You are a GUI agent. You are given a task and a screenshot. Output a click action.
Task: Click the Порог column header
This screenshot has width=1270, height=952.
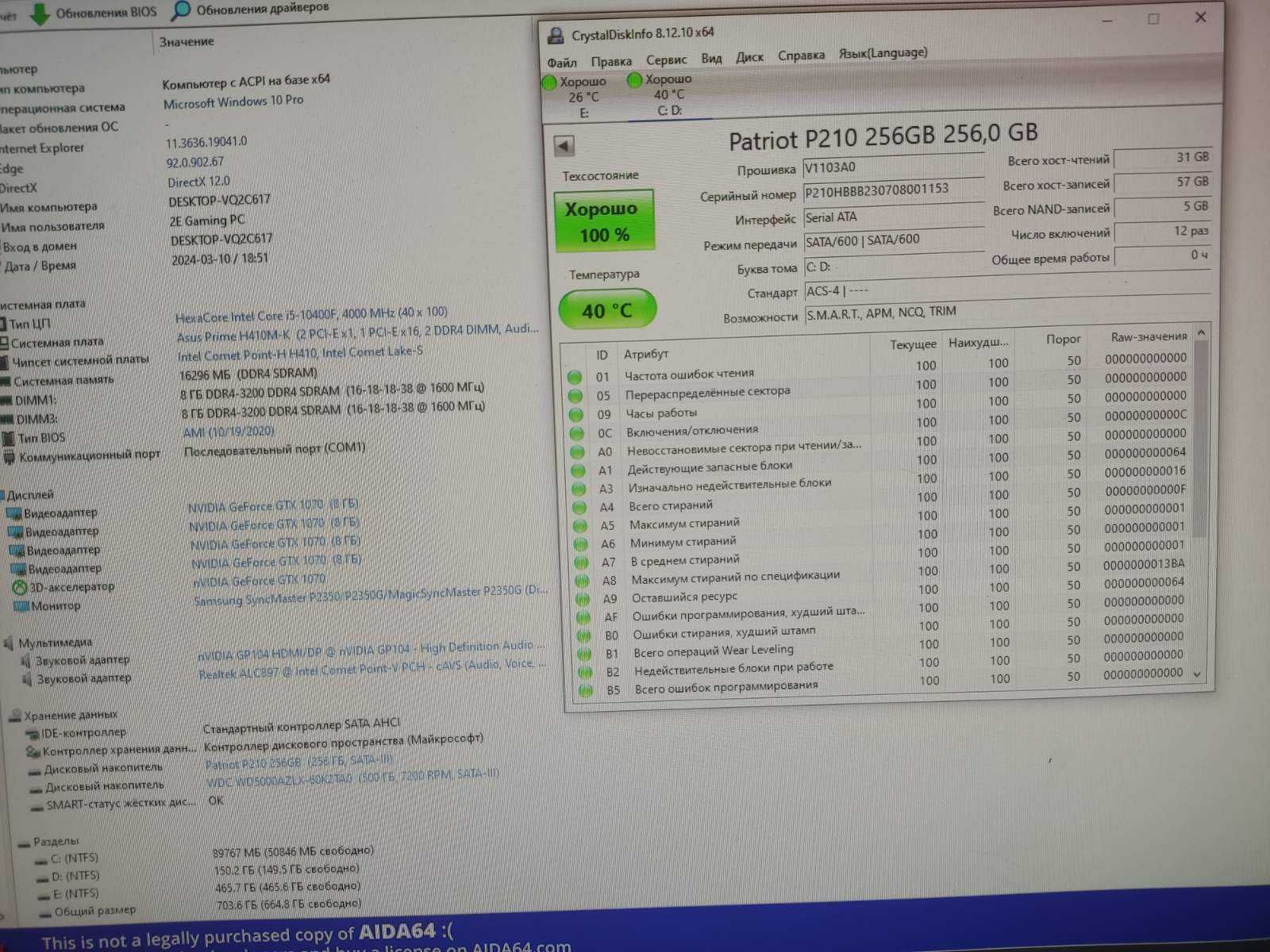[1063, 339]
